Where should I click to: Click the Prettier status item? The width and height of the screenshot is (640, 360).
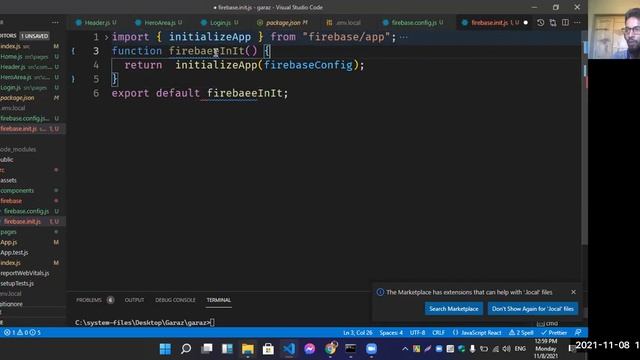554,333
